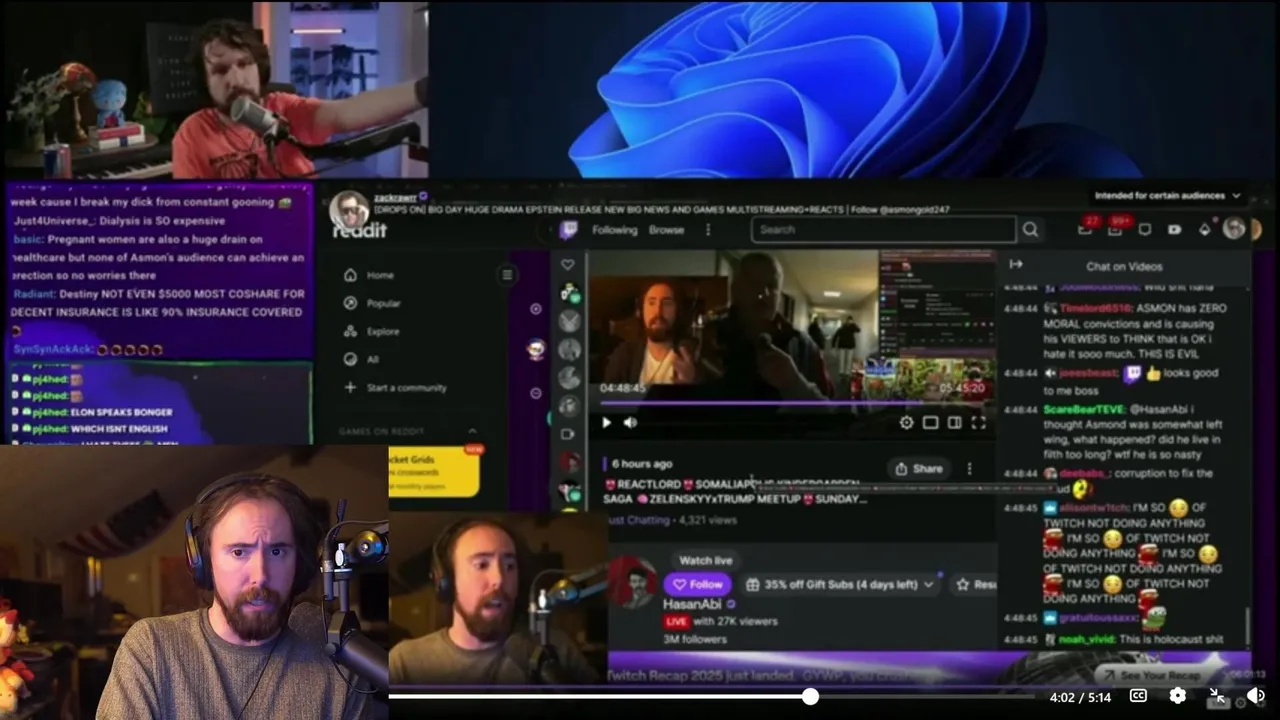Open the Twitch whispers icon
Screen dimensions: 1280x720
pos(1145,229)
